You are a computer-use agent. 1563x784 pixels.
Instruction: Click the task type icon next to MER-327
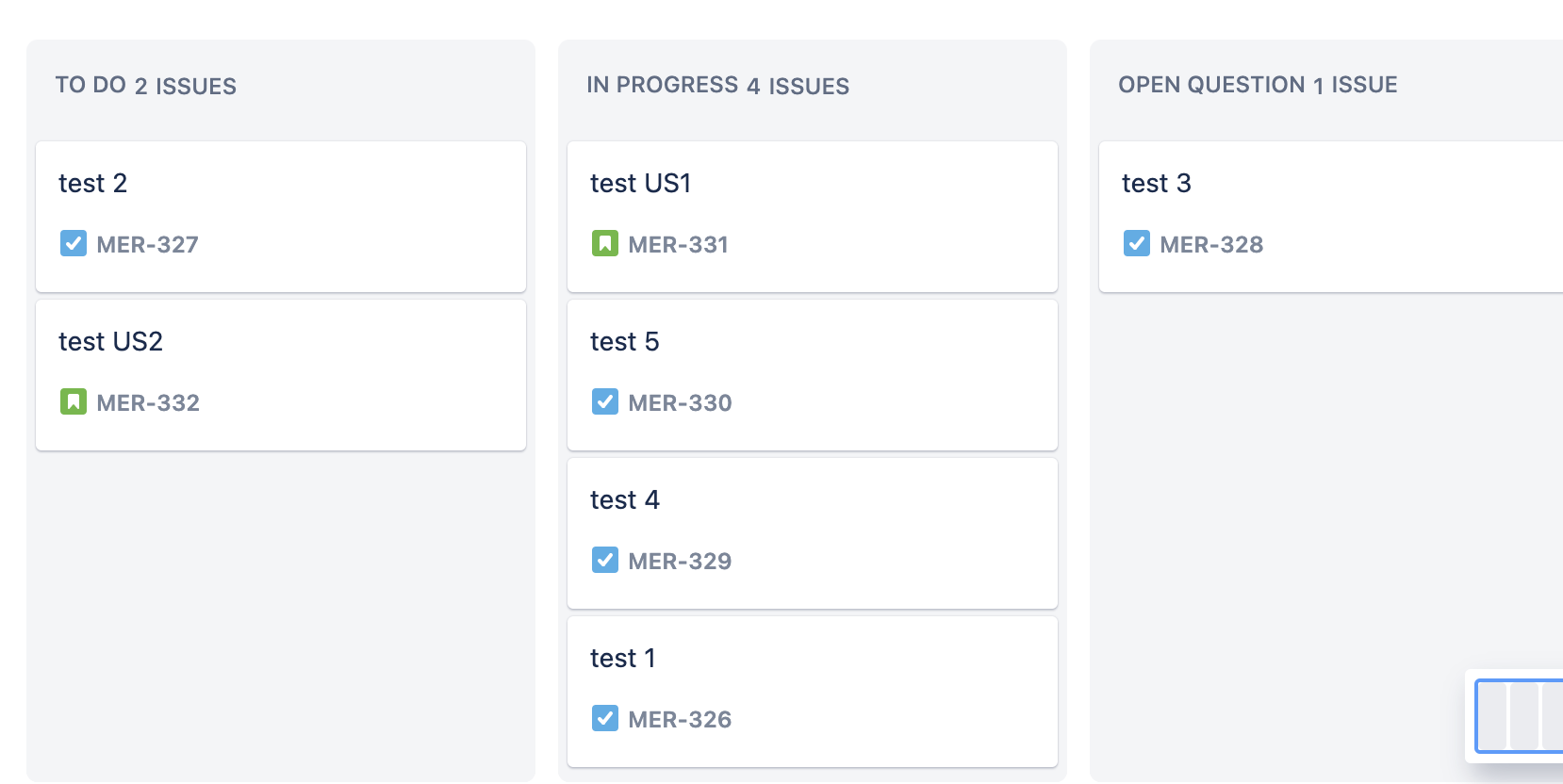74,244
